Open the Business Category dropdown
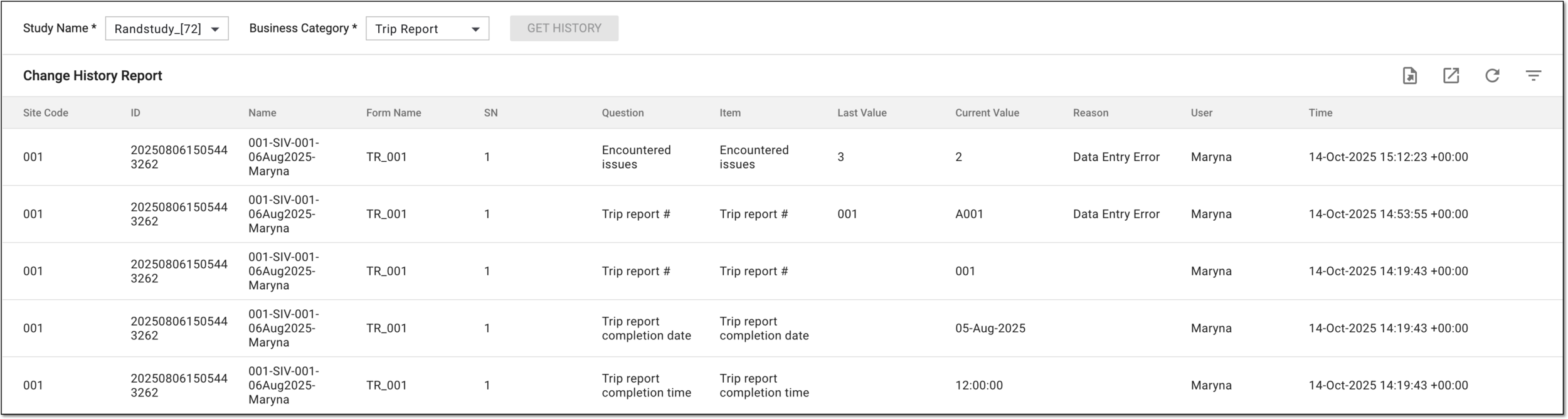 coord(427,29)
